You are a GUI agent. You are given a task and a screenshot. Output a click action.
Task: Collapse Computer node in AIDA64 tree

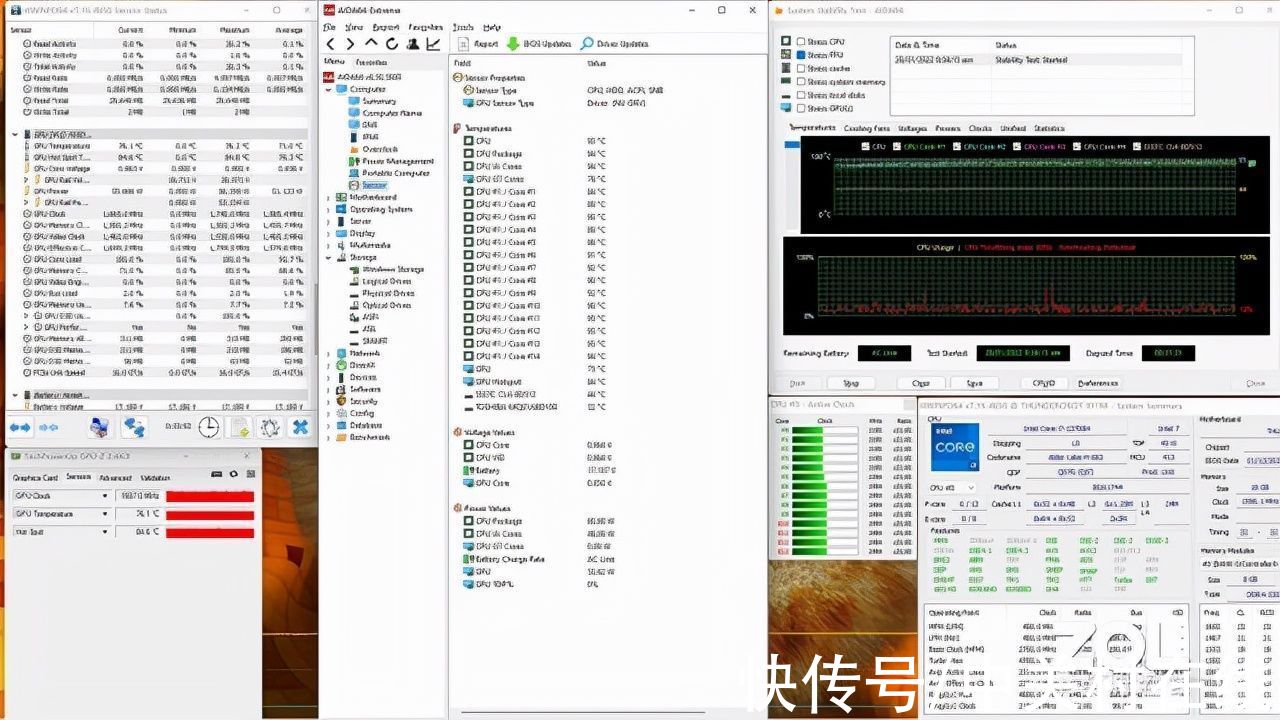[328, 89]
